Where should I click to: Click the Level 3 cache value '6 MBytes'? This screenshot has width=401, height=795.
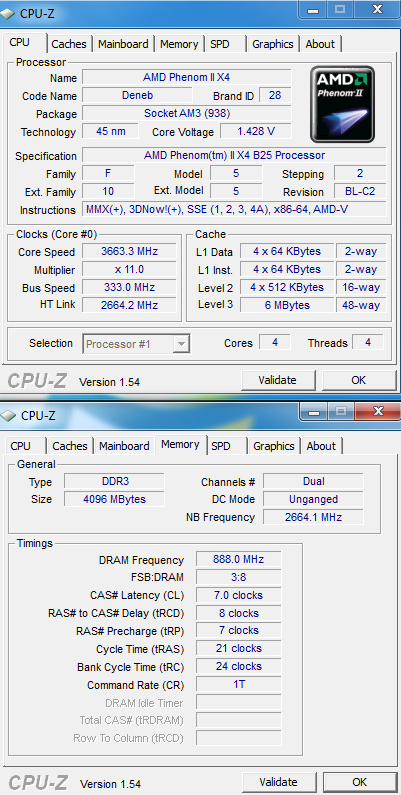(x=287, y=305)
